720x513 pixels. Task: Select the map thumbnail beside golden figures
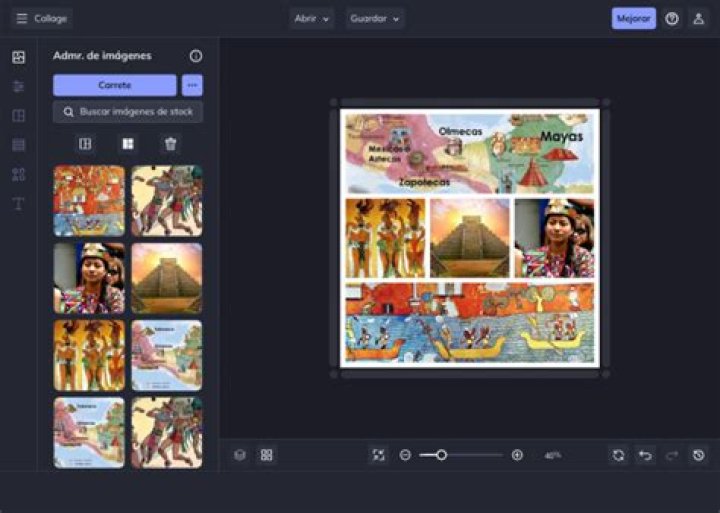(167, 355)
